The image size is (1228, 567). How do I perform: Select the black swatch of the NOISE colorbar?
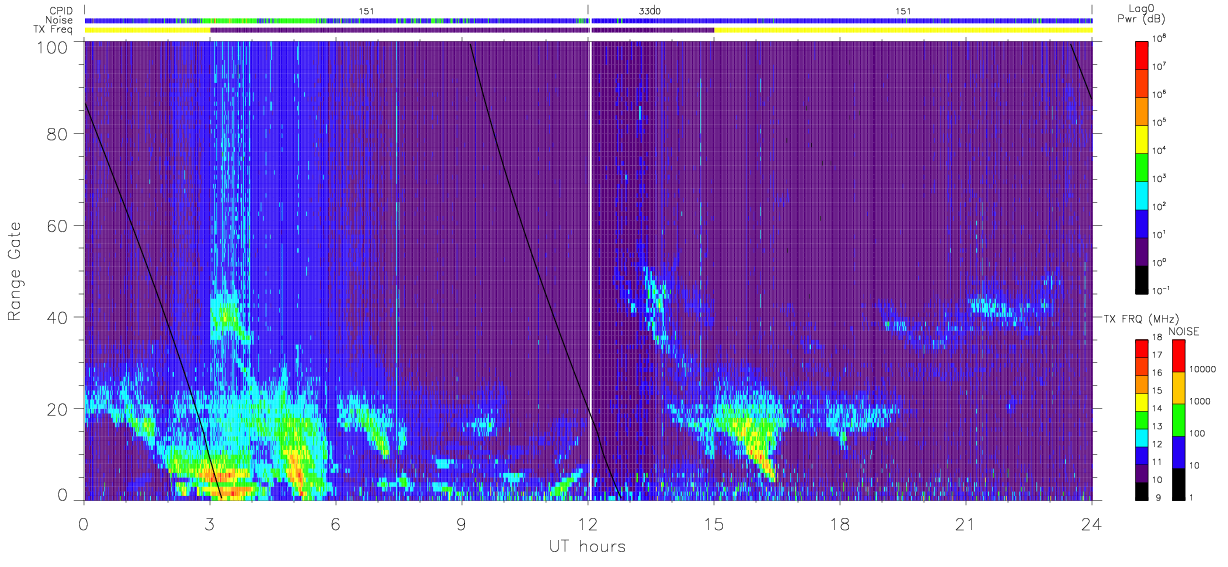(1177, 482)
